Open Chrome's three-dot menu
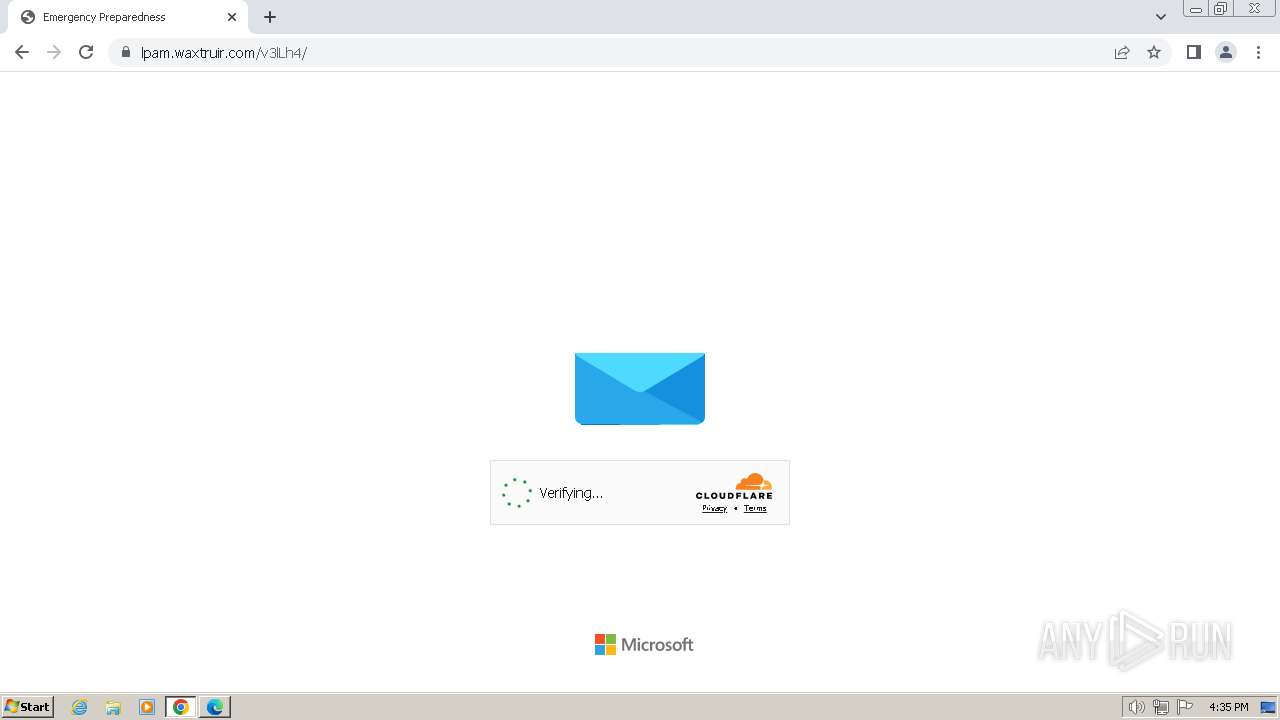The height and width of the screenshot is (720, 1280). pos(1258,52)
